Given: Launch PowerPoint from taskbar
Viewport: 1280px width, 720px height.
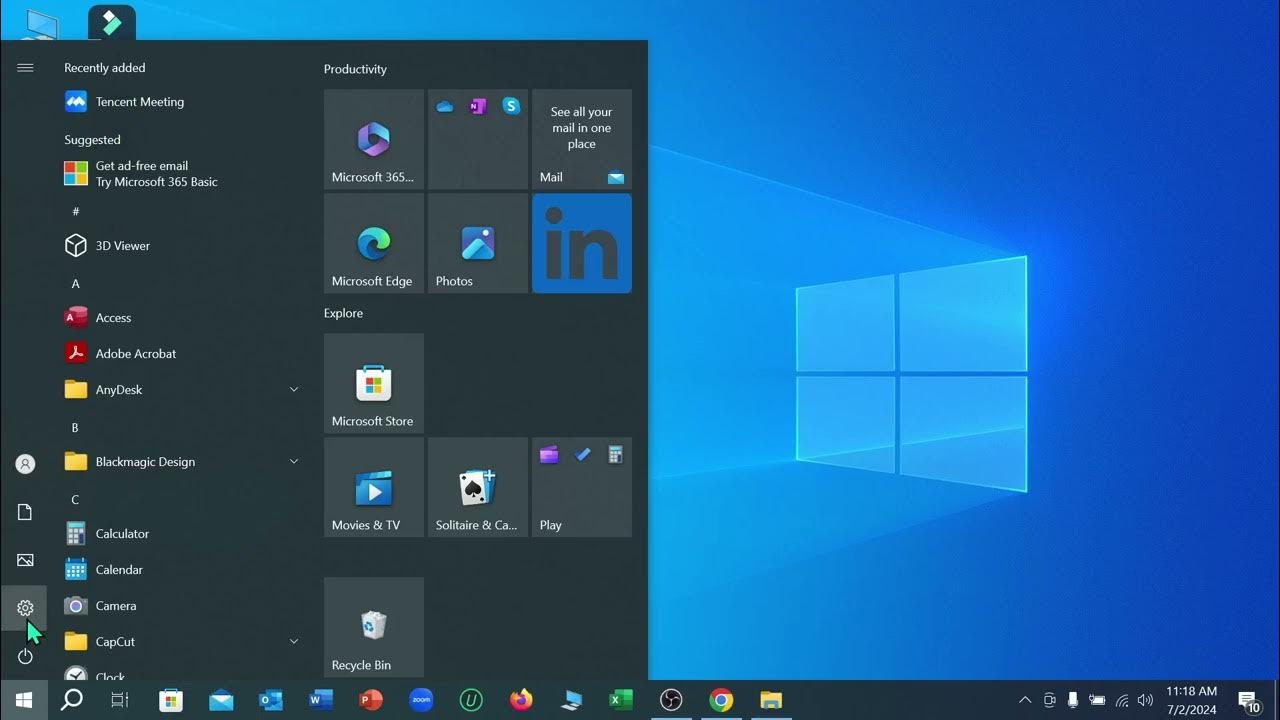Looking at the screenshot, I should coord(371,700).
